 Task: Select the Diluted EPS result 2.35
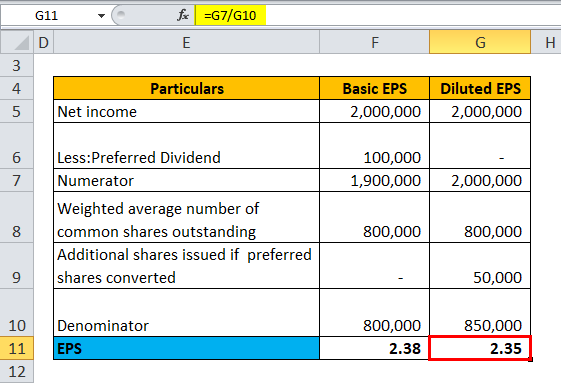[480, 348]
